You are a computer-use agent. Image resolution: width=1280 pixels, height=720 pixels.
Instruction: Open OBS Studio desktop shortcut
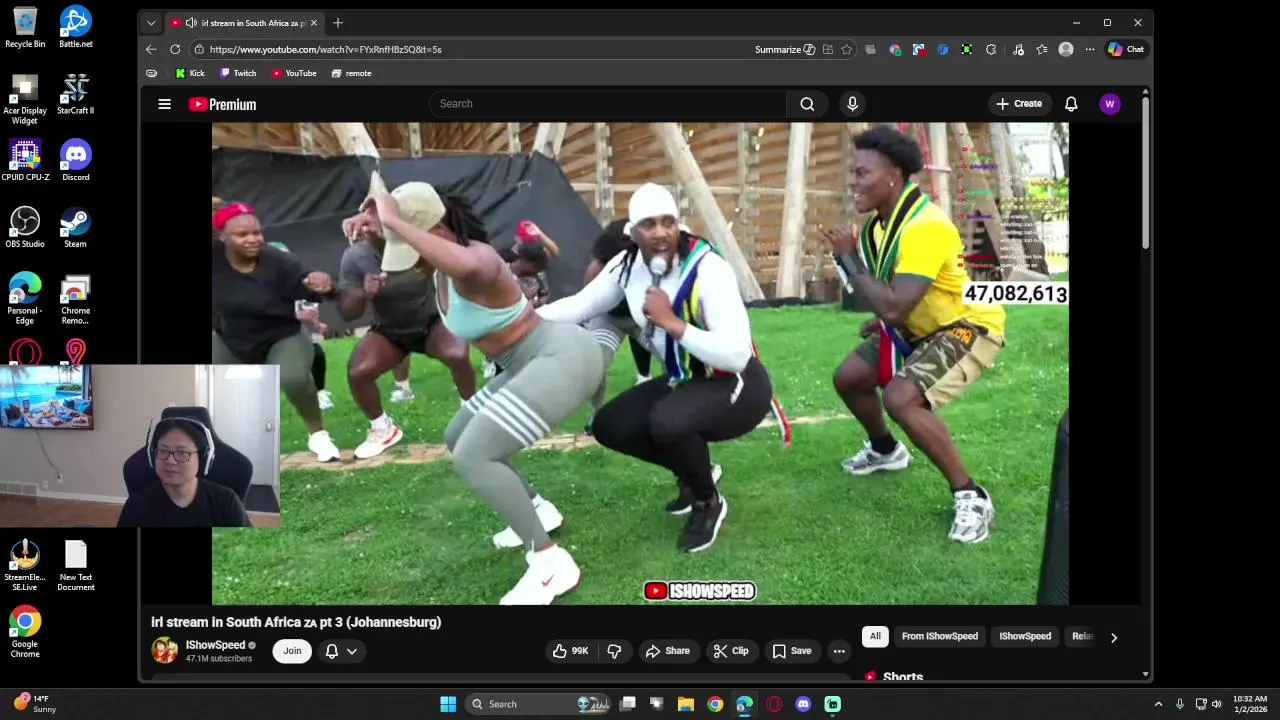(x=25, y=227)
